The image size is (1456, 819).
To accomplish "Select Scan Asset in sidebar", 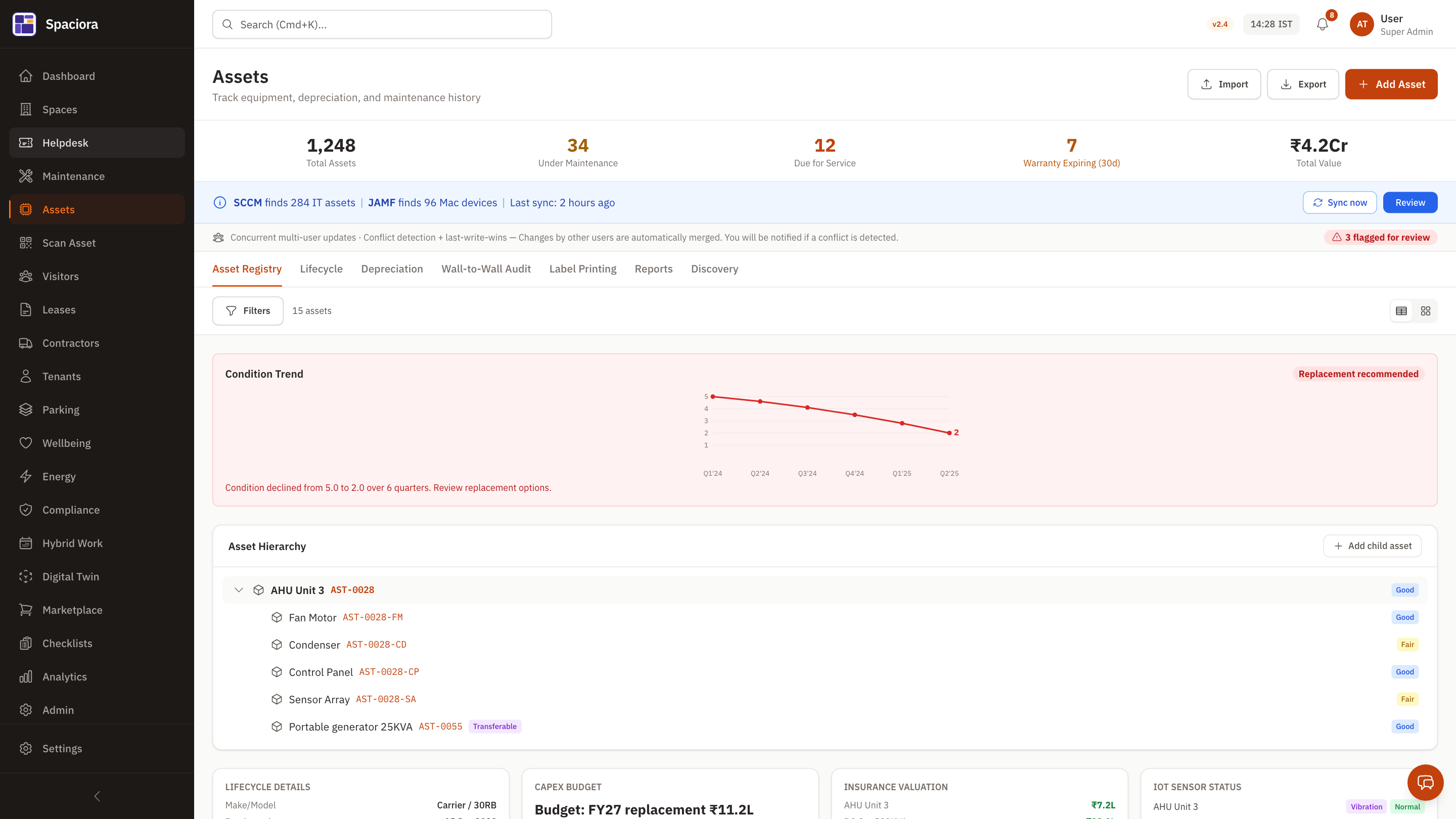I will pos(97,243).
